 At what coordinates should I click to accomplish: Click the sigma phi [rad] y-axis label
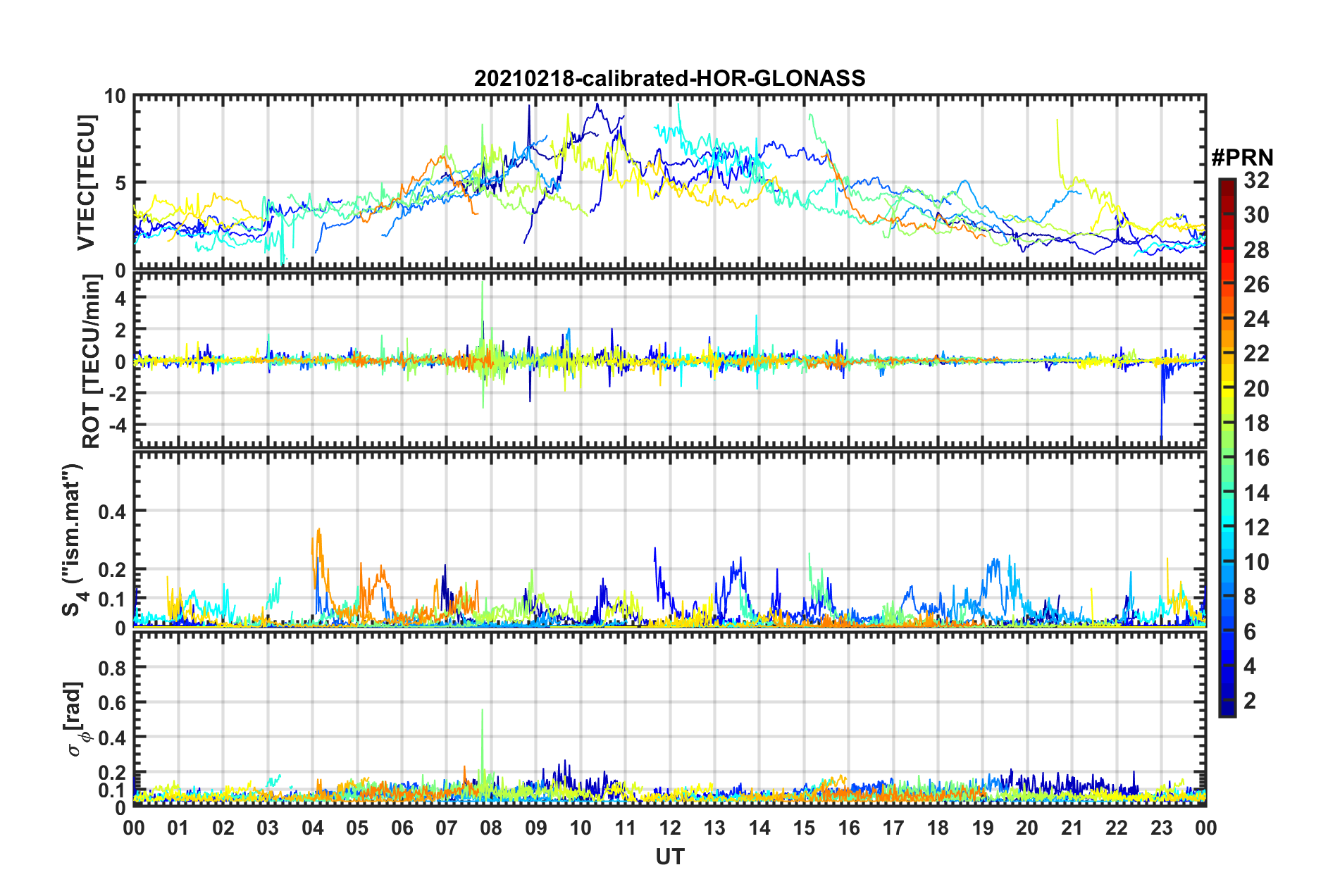coord(75,718)
